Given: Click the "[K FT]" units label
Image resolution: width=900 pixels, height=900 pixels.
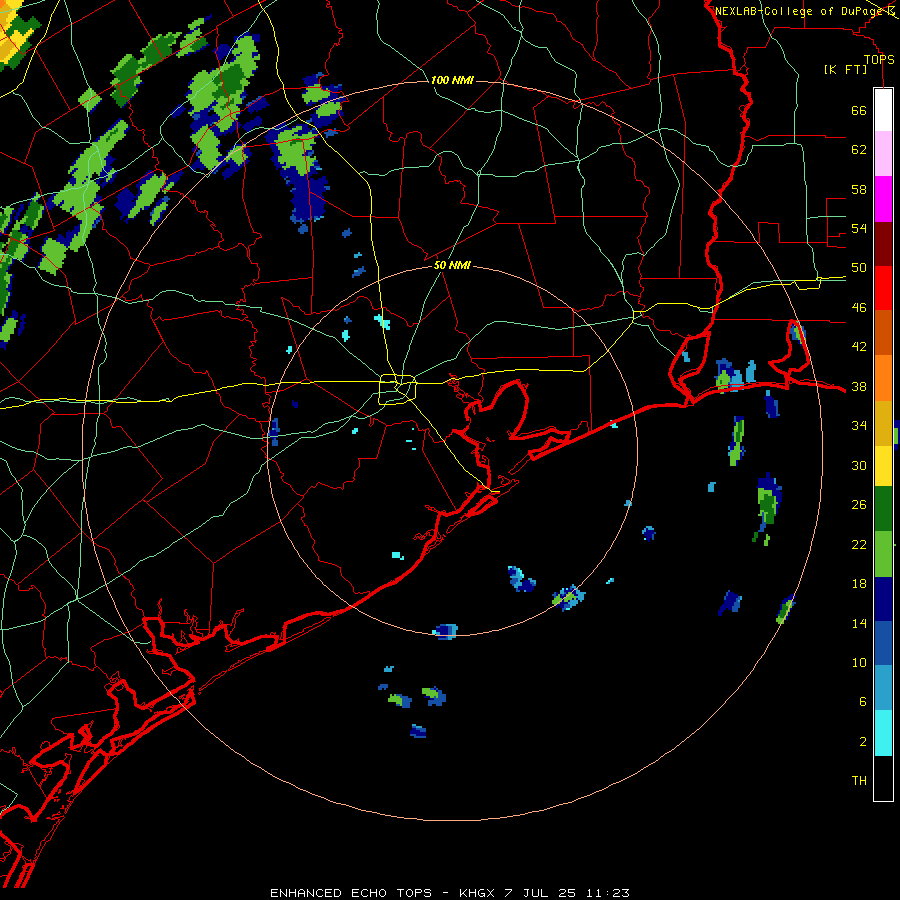Looking at the screenshot, I should click(x=846, y=70).
